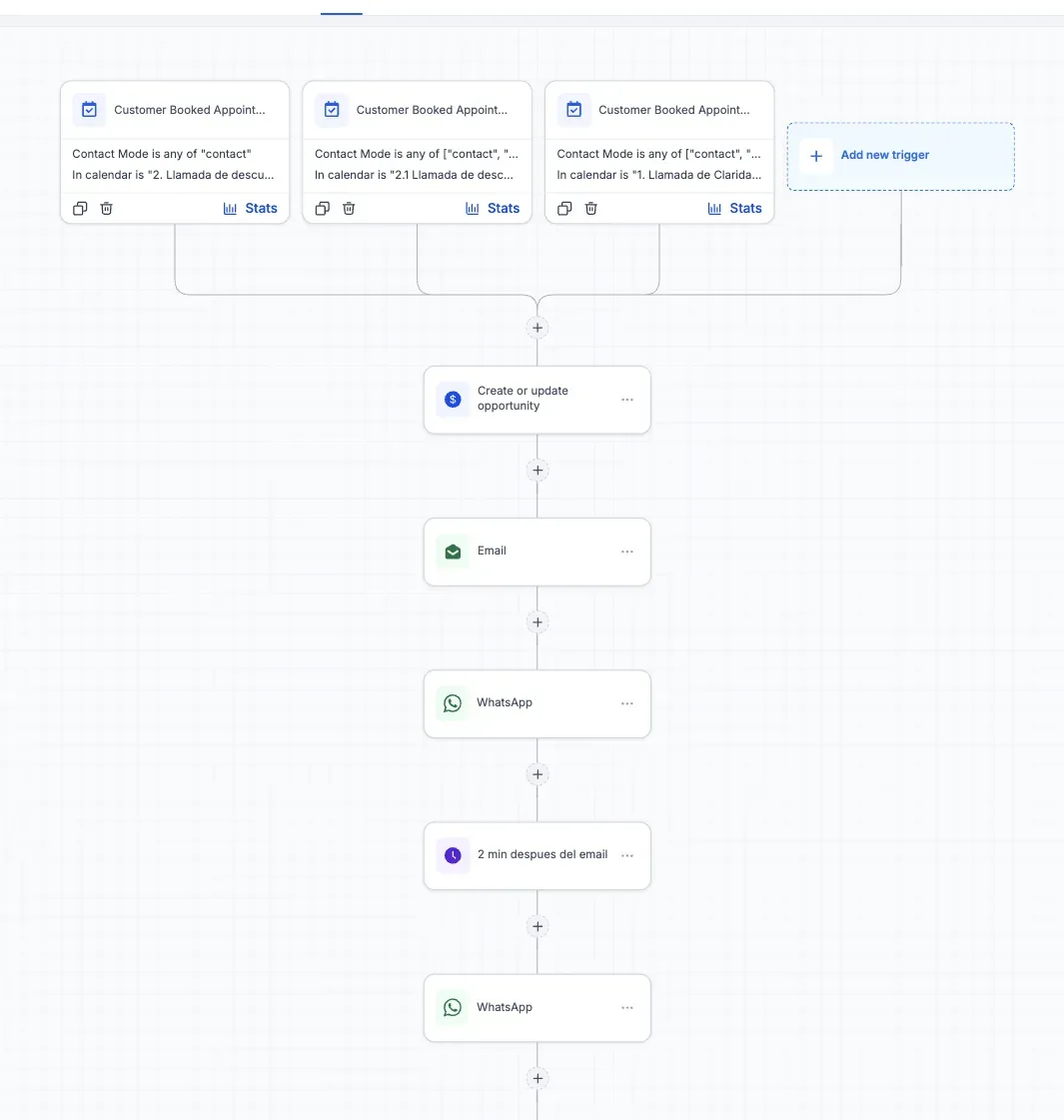This screenshot has height=1120, width=1064.
Task: Open Stats for '2.1 Llamada de desc...' trigger
Action: coord(492,209)
